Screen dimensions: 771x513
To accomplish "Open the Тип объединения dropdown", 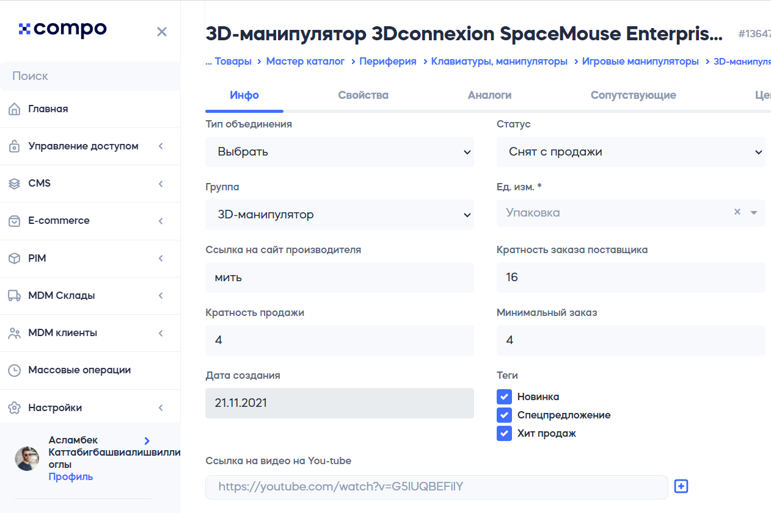I will [x=340, y=152].
